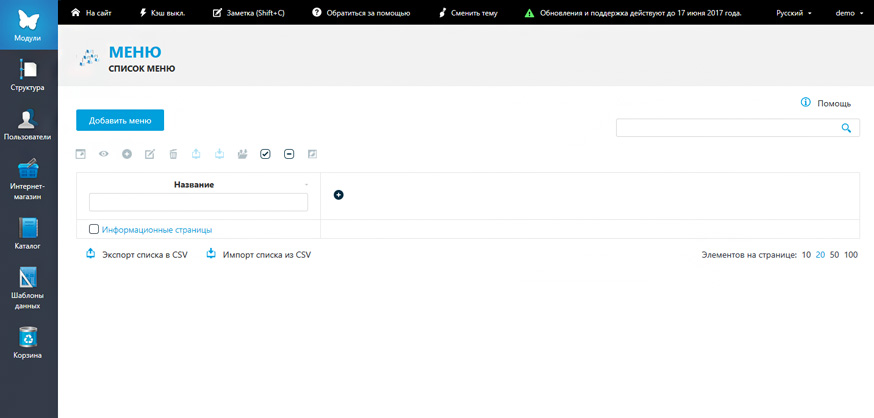This screenshot has height=418, width=874.
Task: Click the menu module logo icon
Action: [x=87, y=57]
